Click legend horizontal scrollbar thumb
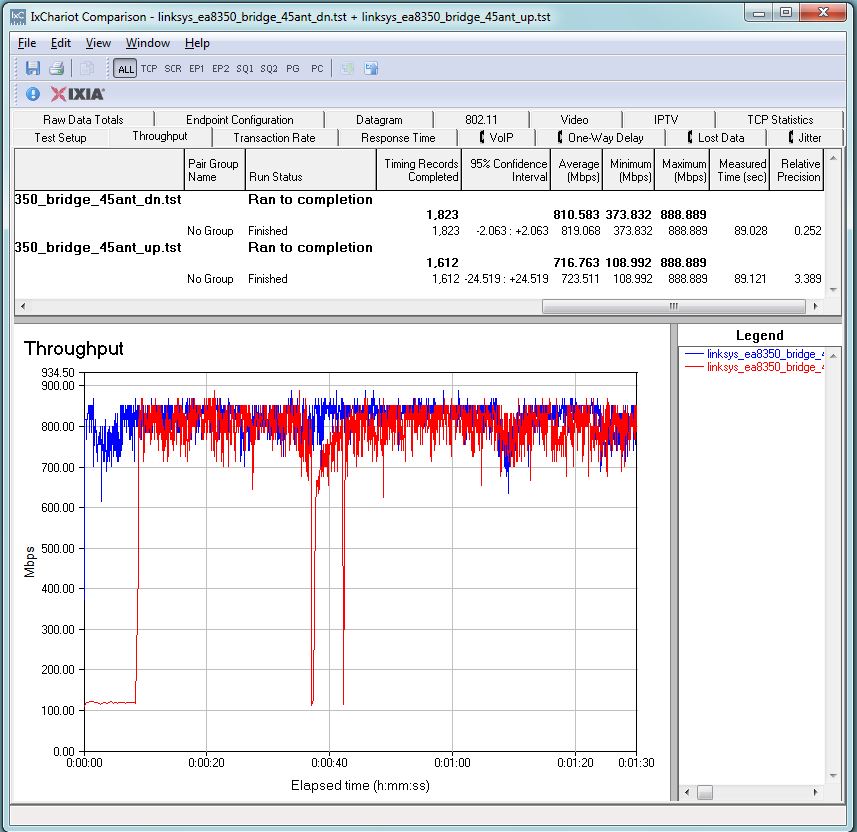This screenshot has height=832, width=857. pyautogui.click(x=705, y=792)
